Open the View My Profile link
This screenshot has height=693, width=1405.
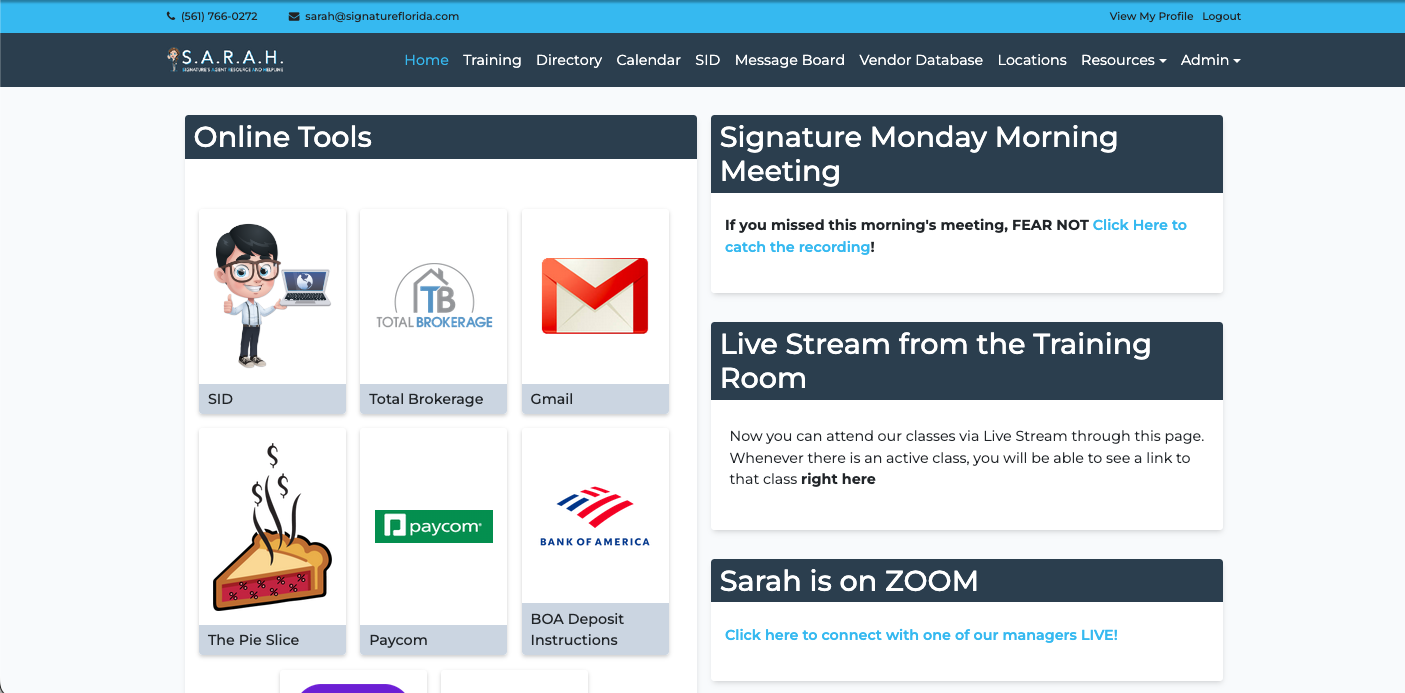click(1151, 17)
